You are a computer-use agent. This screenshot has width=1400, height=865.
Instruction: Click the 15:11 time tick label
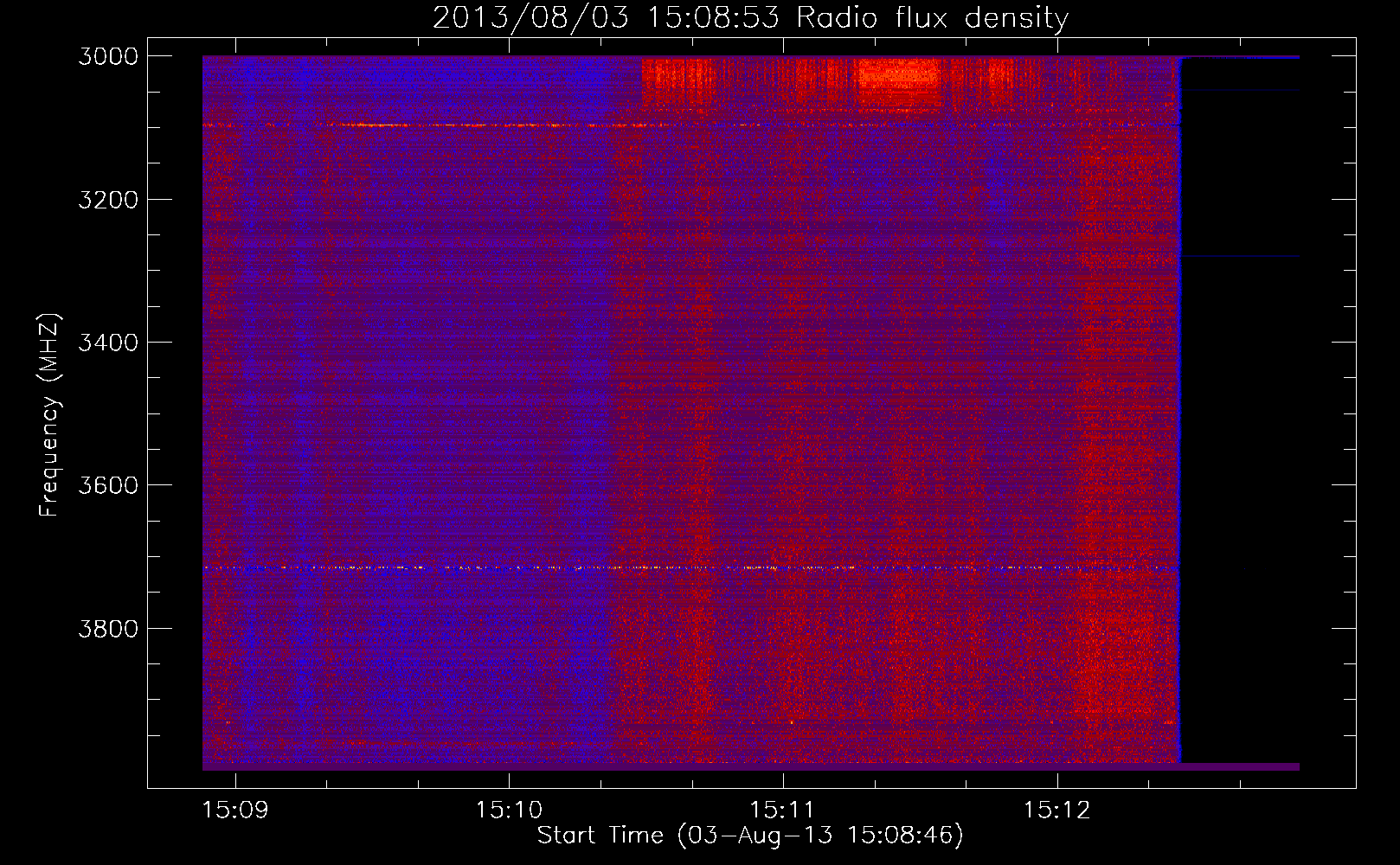point(783,810)
